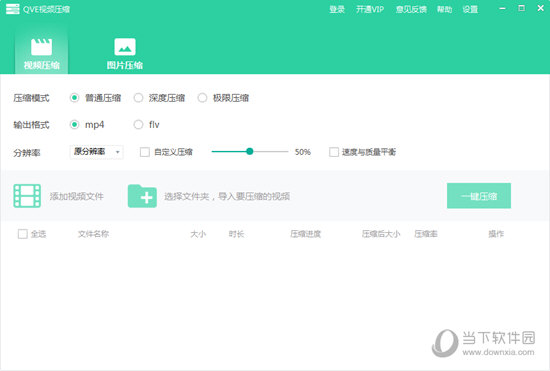
Task: Start the 一键压缩 button
Action: (479, 196)
